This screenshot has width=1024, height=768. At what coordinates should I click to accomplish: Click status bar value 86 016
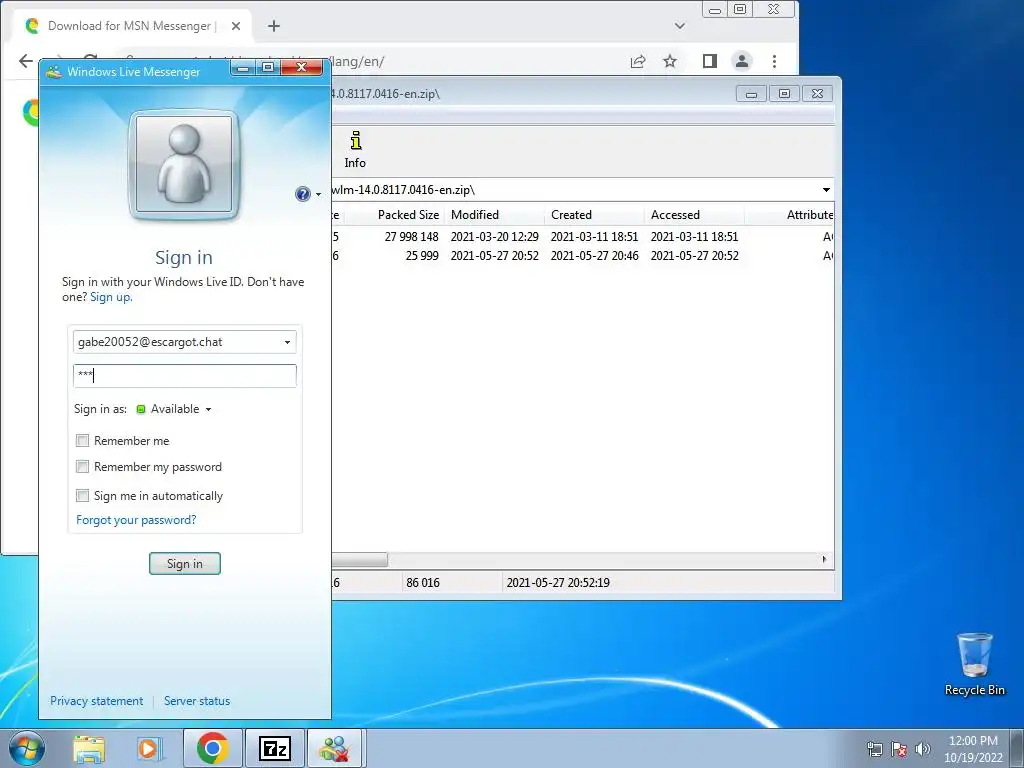423,583
